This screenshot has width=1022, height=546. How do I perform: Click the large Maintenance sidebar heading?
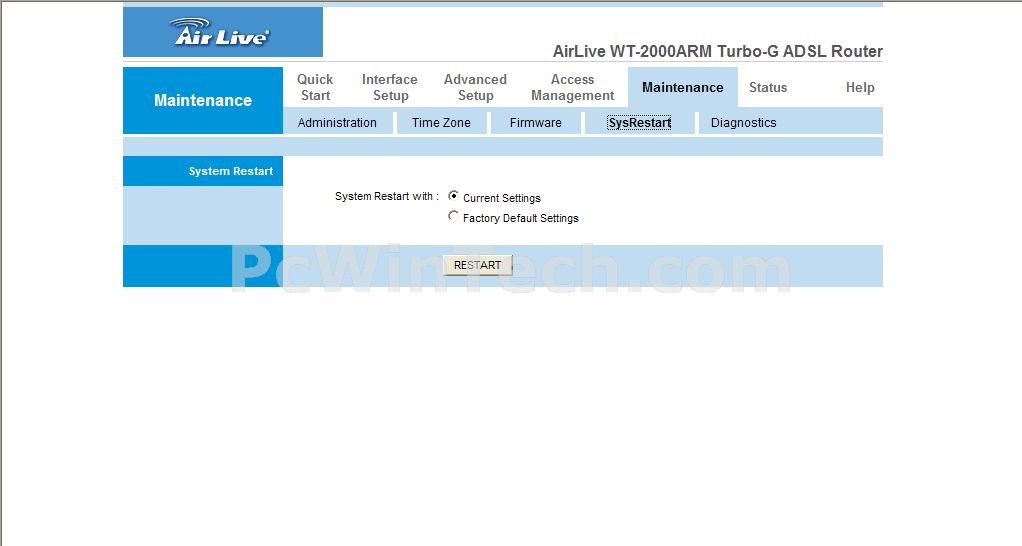(x=203, y=100)
